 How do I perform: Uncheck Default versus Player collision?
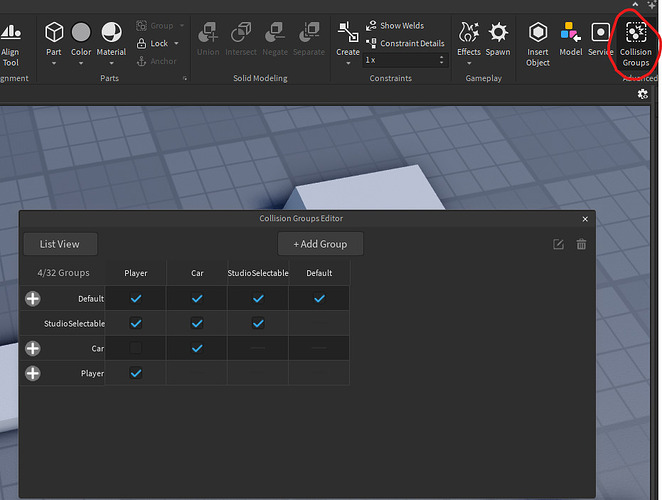[x=136, y=299]
